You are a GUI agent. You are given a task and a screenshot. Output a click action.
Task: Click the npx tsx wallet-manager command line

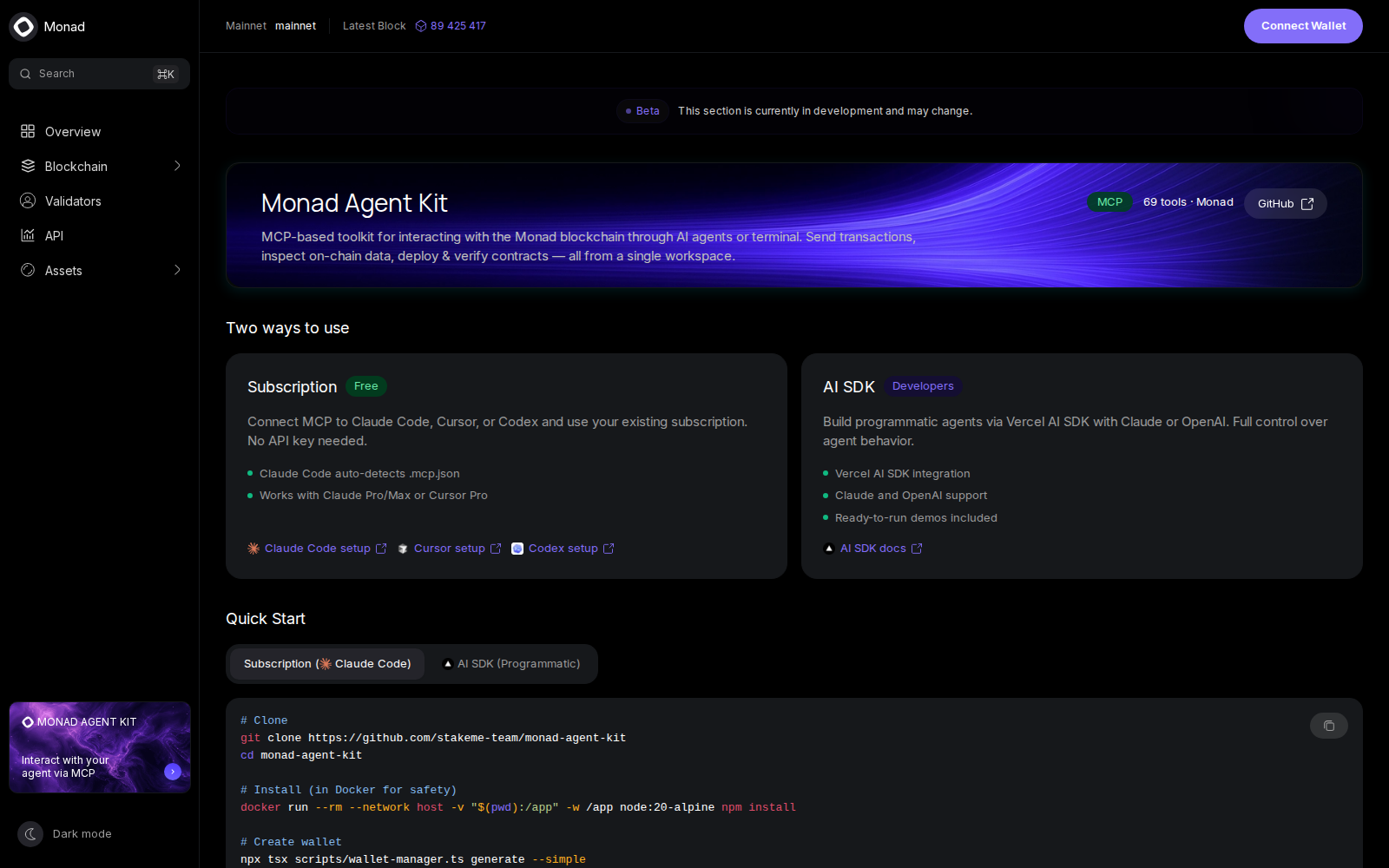[x=413, y=859]
